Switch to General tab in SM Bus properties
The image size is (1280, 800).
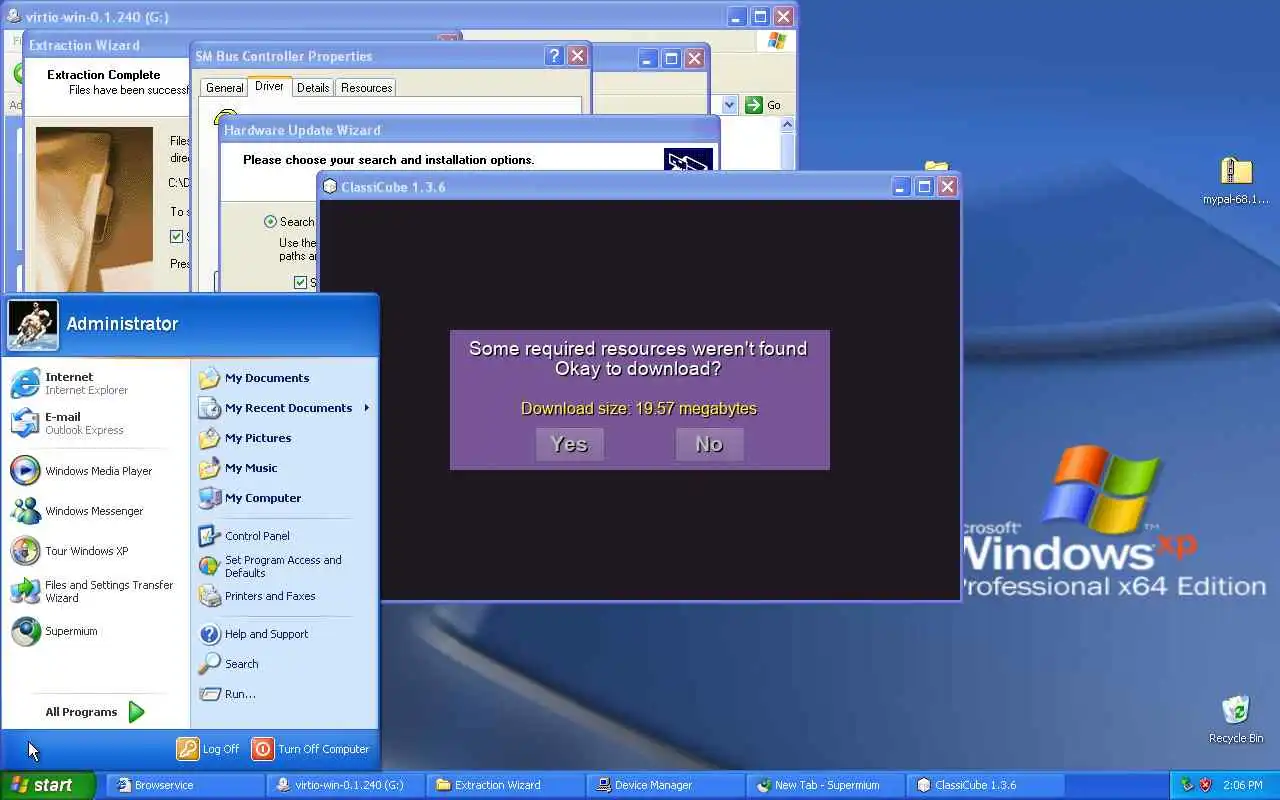224,88
